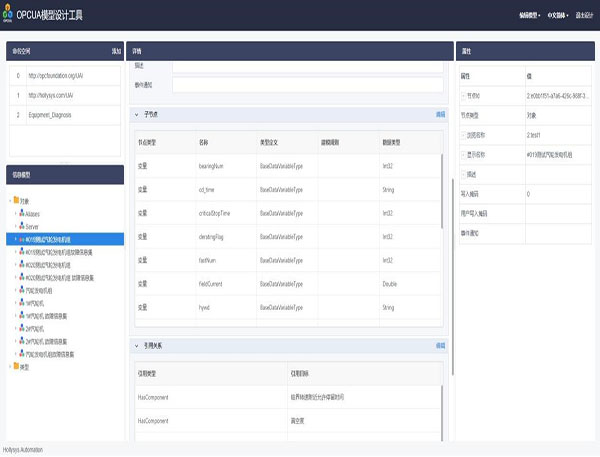
Task: Click the OPCUA logo icon in header
Action: tap(10, 15)
